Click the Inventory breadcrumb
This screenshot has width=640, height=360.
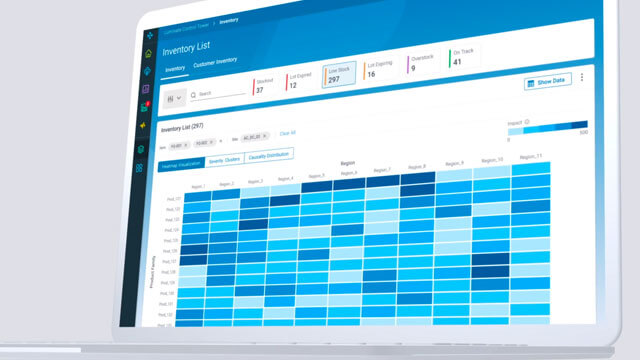(229, 21)
